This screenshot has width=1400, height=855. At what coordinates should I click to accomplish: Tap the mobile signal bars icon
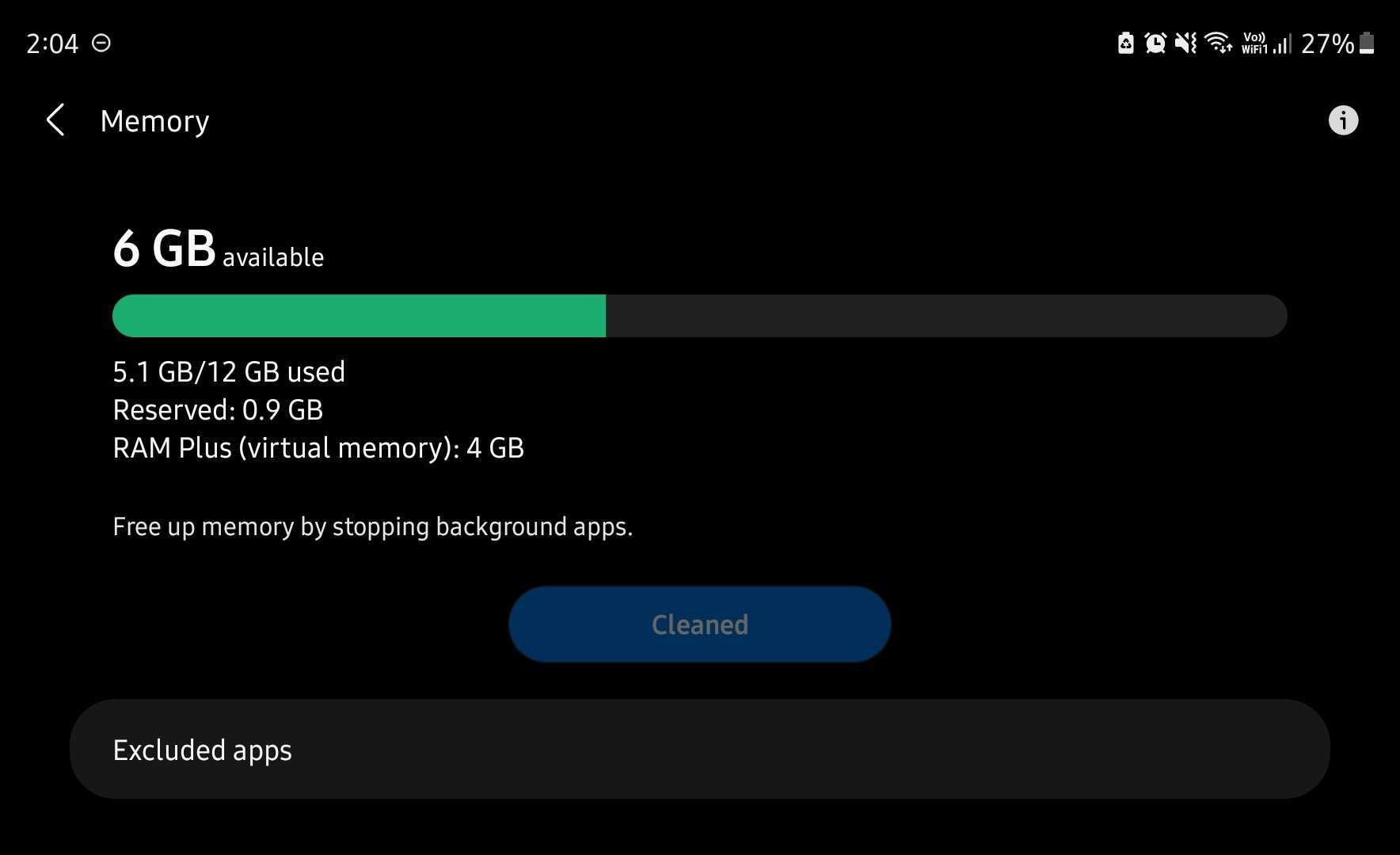pyautogui.click(x=1283, y=43)
